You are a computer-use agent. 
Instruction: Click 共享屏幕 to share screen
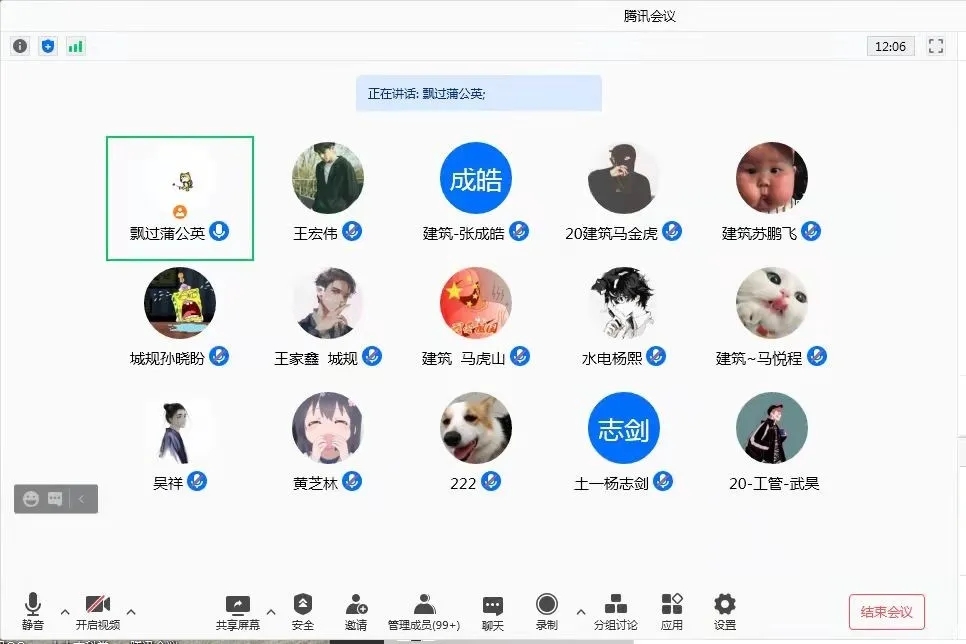[238, 611]
